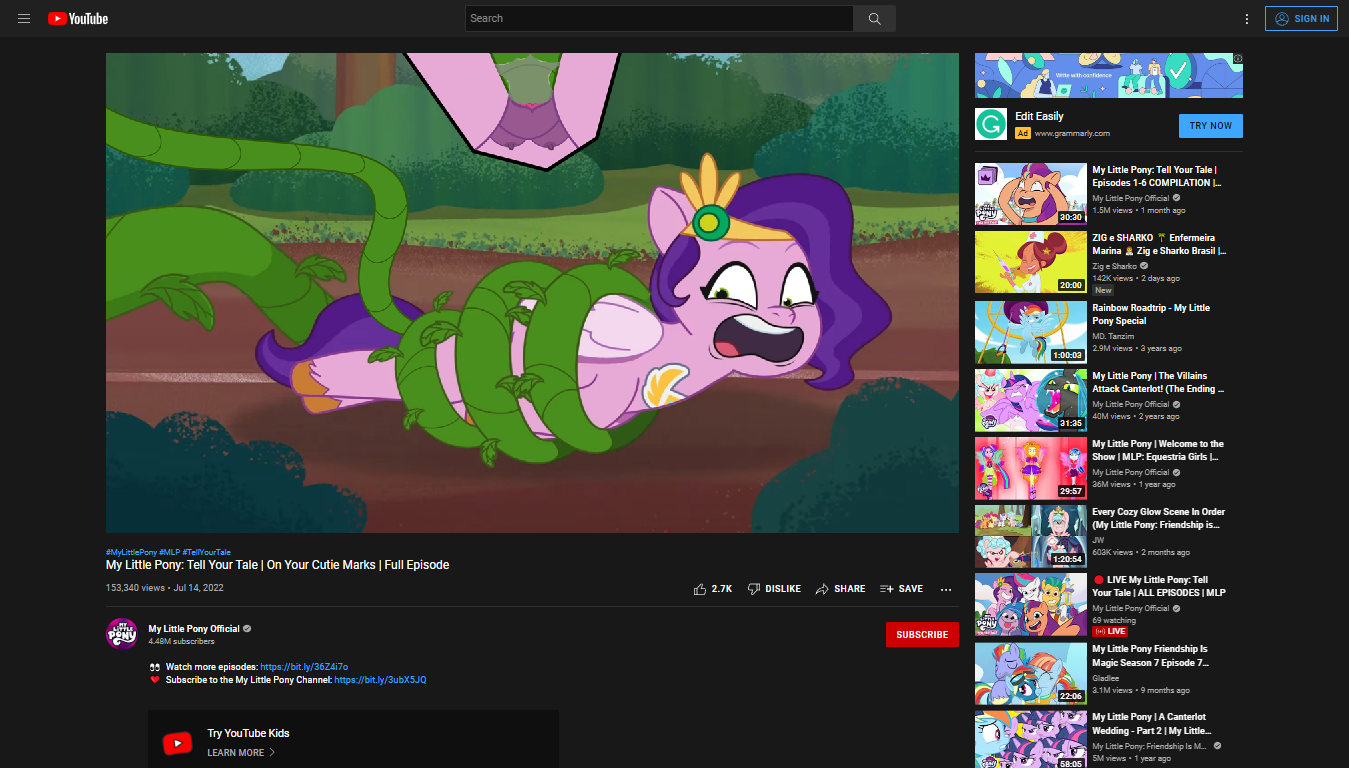Screen dimensions: 1349x768
Task: Click Learn More for YouTube Kids
Action: [241, 753]
